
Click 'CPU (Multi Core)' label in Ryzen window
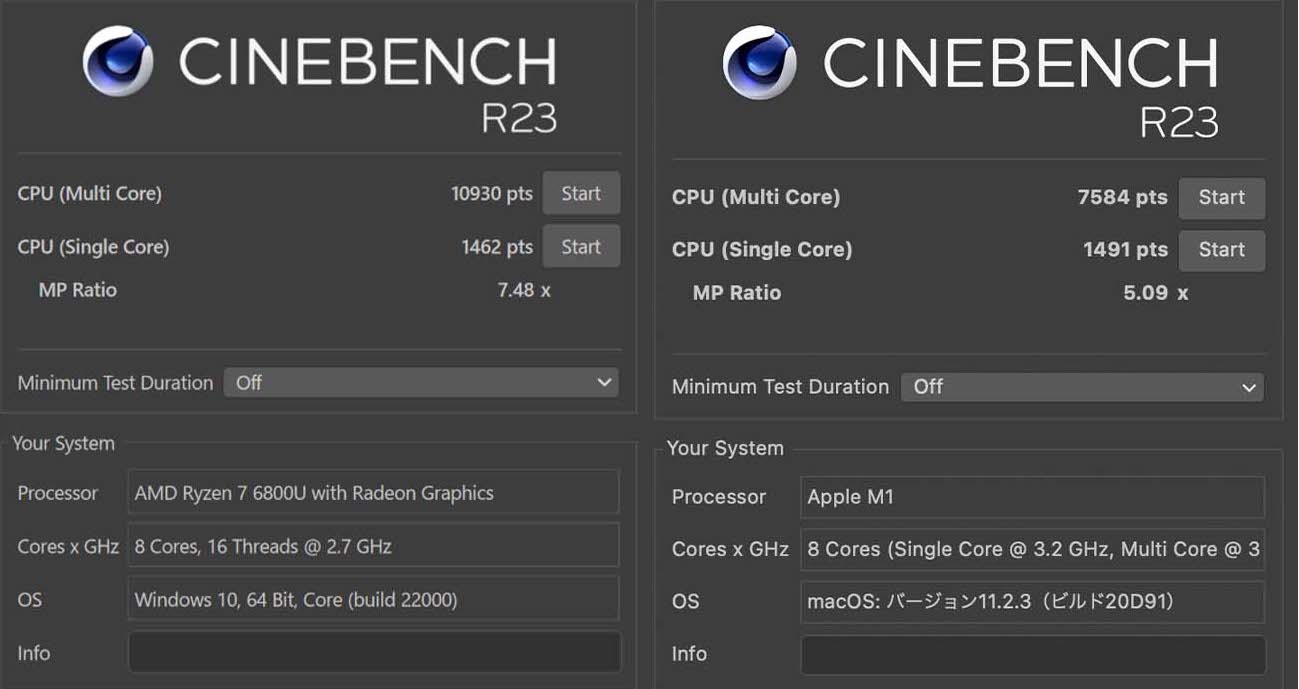tap(89, 194)
